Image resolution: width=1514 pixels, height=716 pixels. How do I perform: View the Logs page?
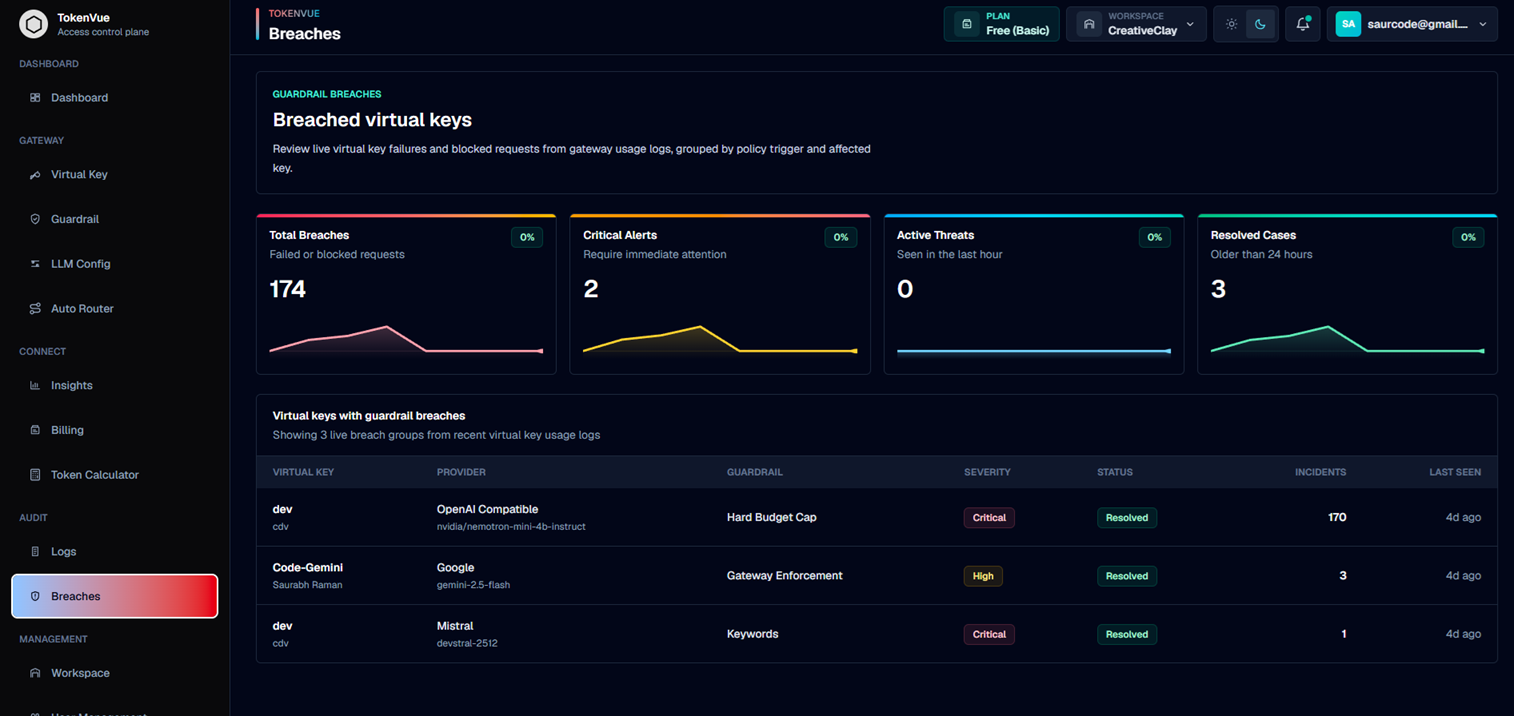[114, 552]
